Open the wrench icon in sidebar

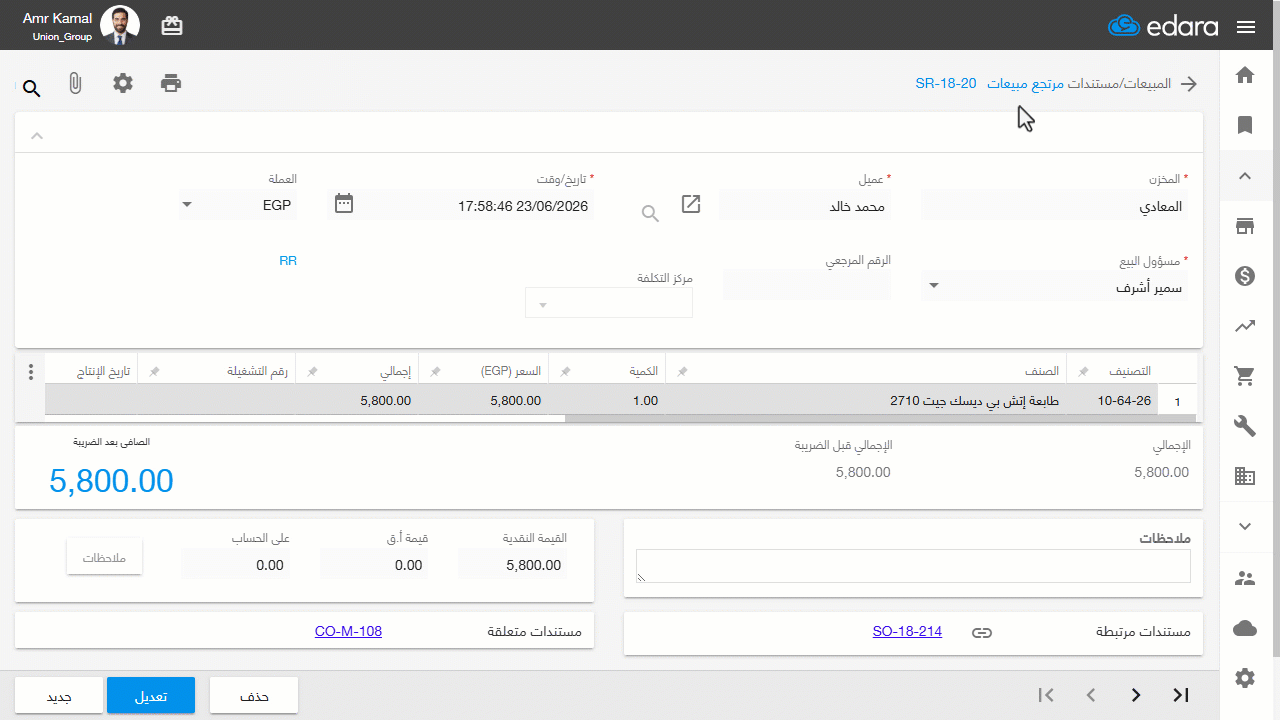click(x=1245, y=427)
